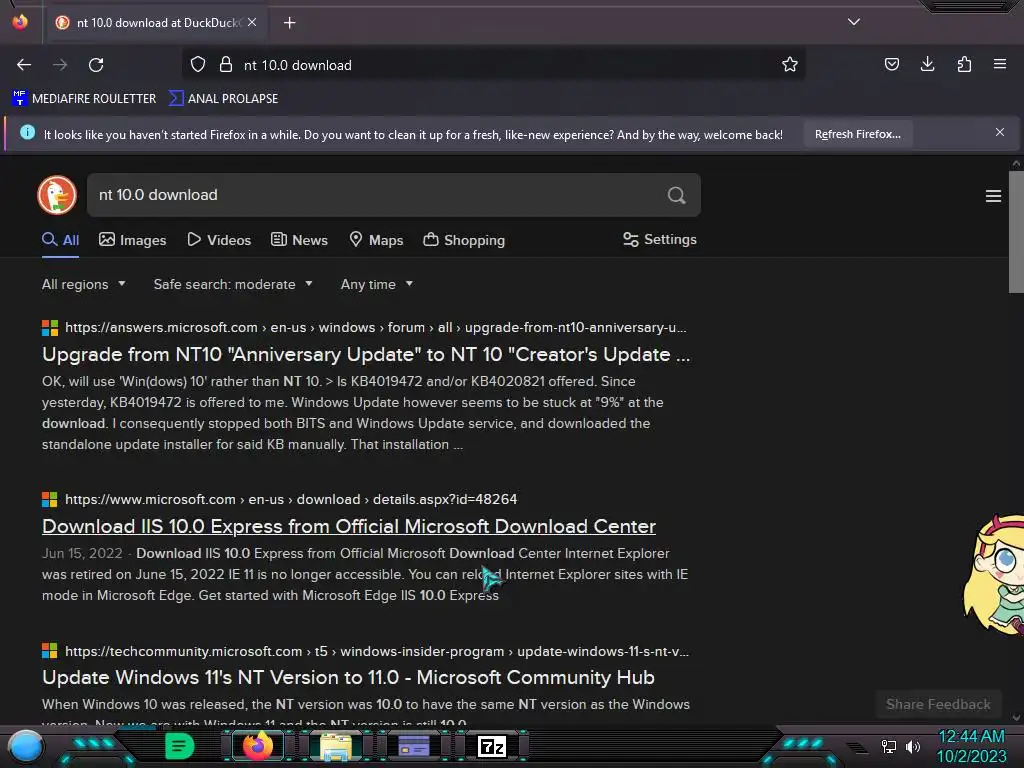Switch to the Videos tab
This screenshot has width=1024, height=768.
point(219,240)
